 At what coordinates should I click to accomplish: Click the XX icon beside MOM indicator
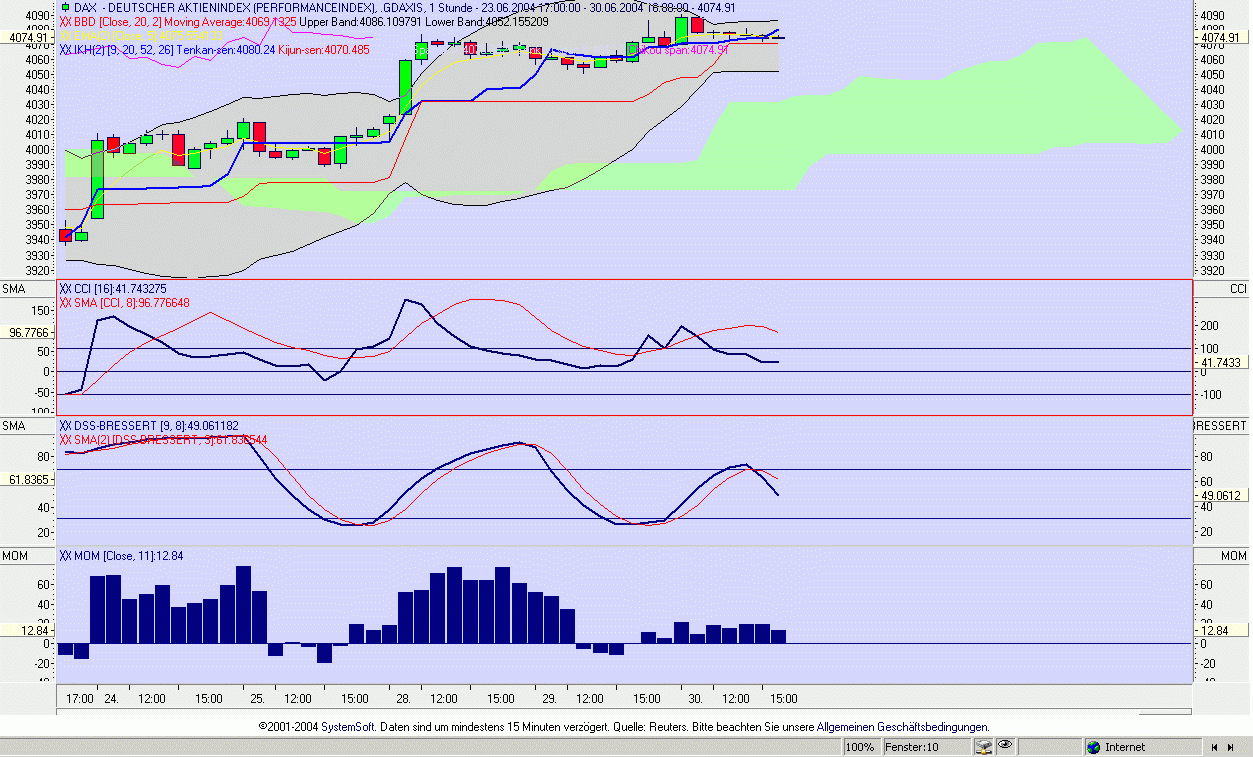click(x=65, y=555)
